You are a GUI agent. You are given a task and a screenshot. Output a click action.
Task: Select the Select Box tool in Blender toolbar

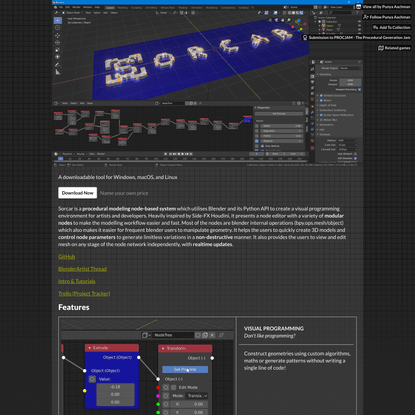coord(58,20)
